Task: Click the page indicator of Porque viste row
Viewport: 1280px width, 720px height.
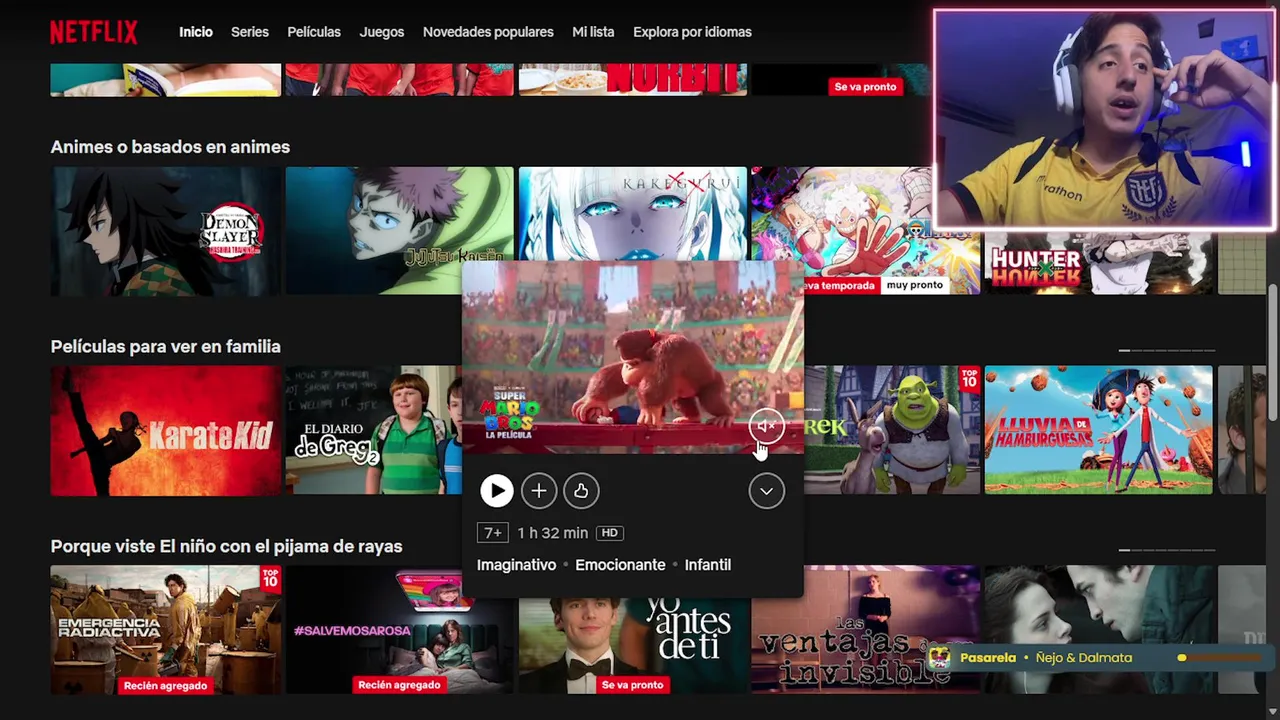Action: tap(1167, 550)
